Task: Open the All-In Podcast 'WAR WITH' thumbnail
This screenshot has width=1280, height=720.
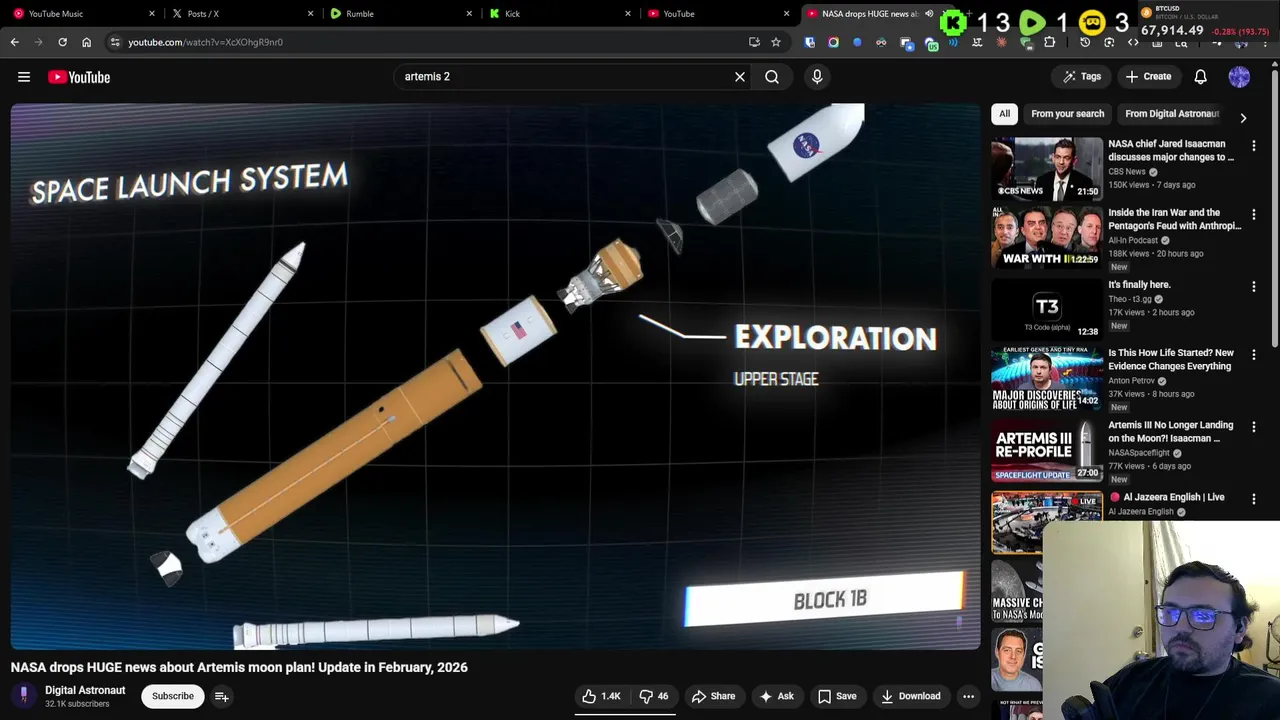Action: [1046, 237]
